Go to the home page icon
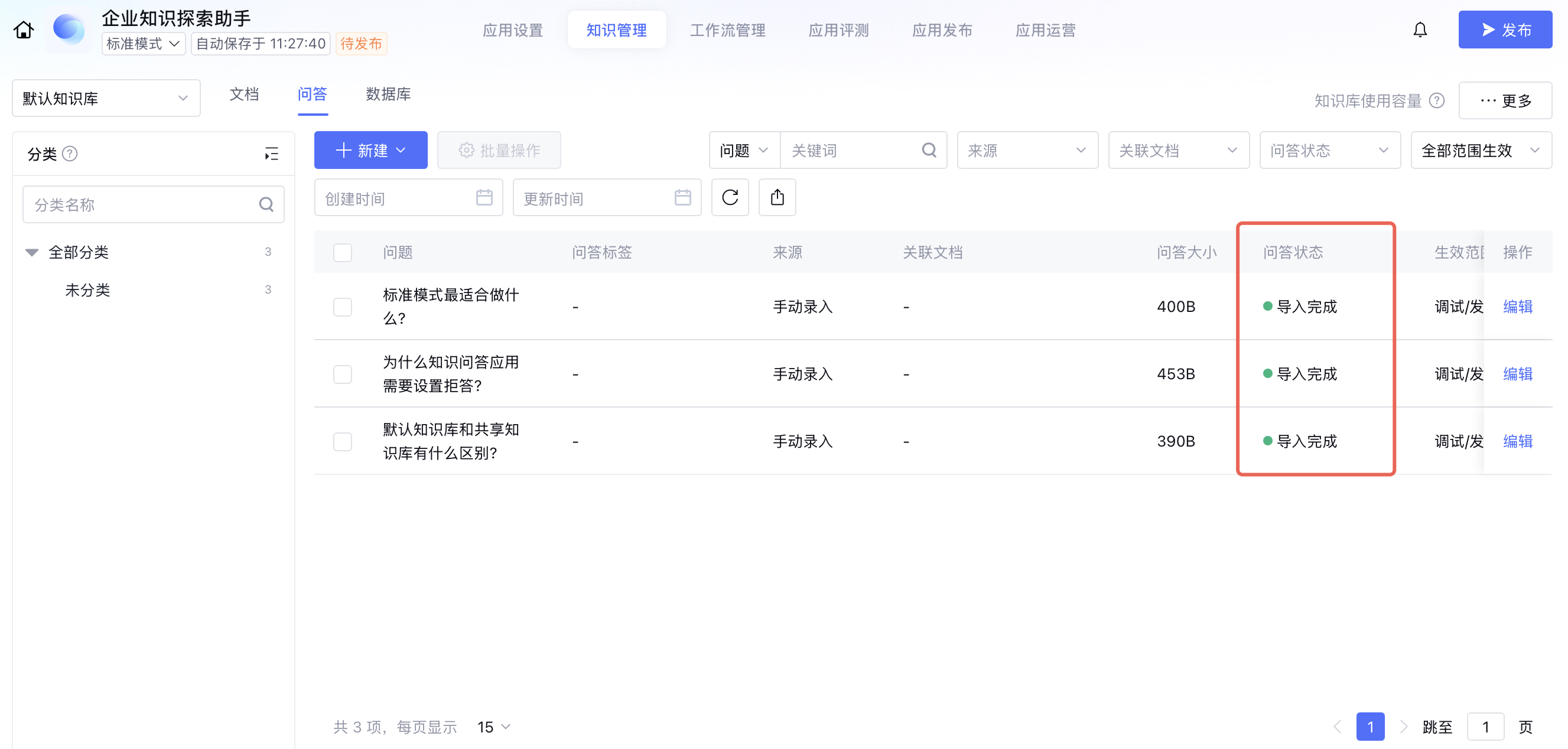This screenshot has width=1568, height=749. pos(24,30)
